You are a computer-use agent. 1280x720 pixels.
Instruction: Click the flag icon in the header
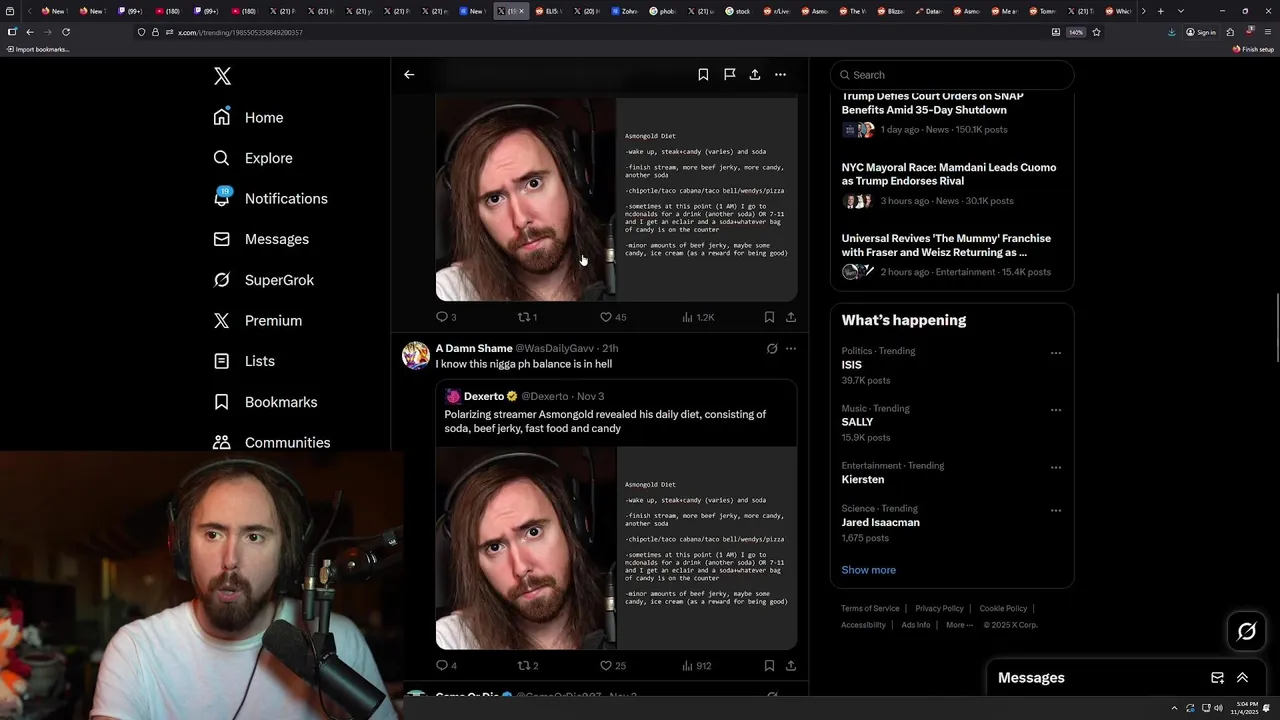coord(729,74)
